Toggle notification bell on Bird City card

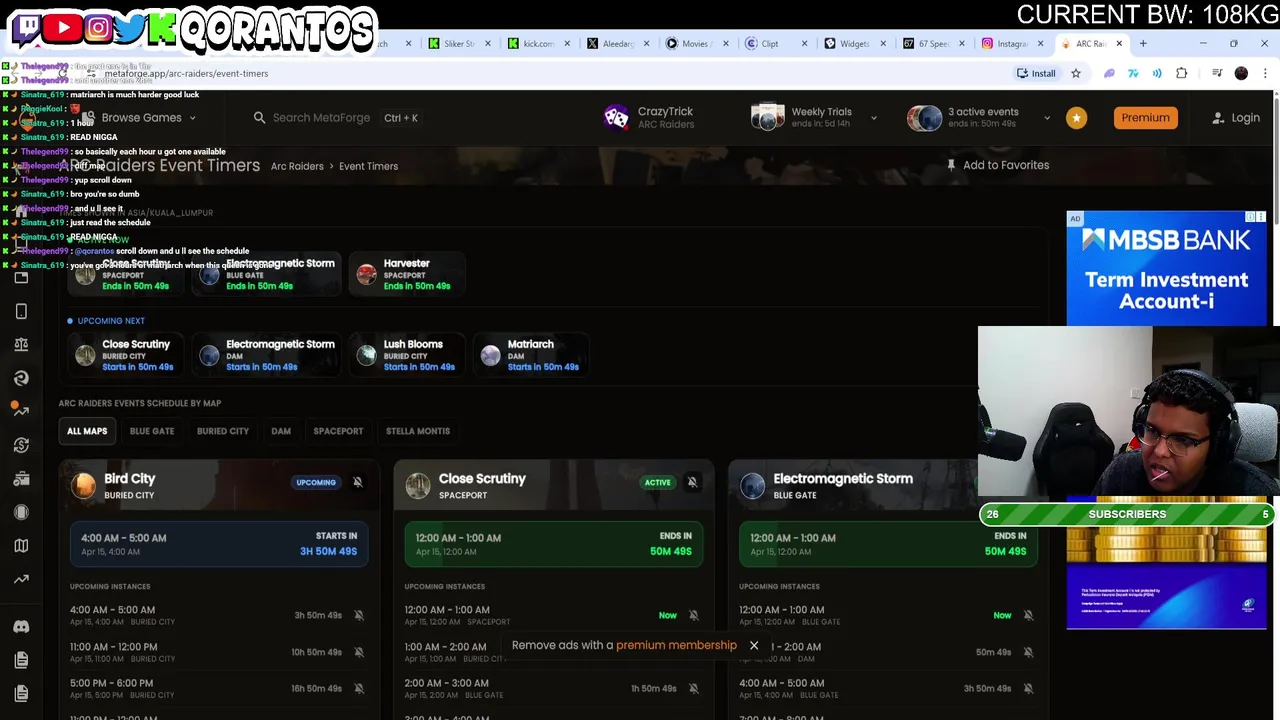point(358,482)
